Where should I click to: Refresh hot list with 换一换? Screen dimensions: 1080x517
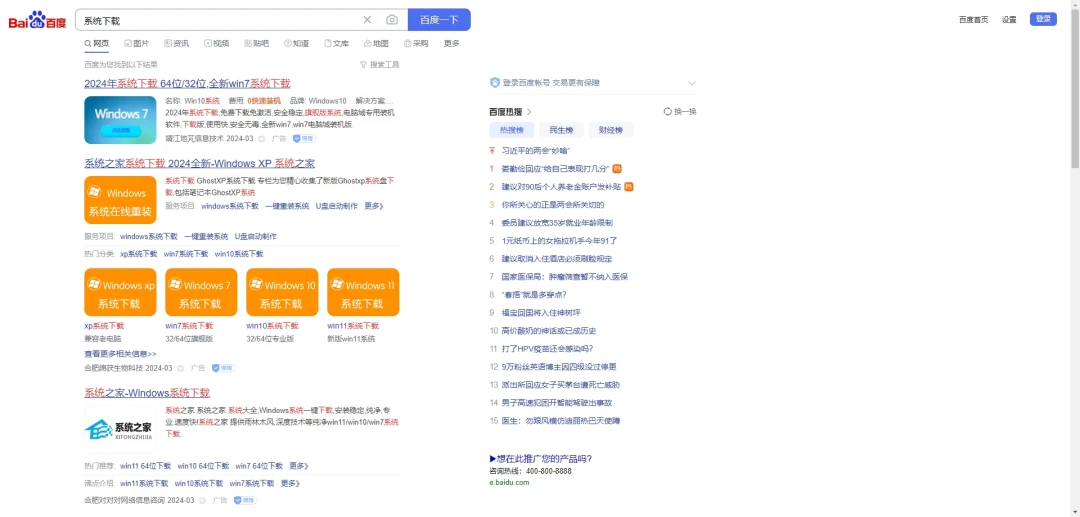680,112
